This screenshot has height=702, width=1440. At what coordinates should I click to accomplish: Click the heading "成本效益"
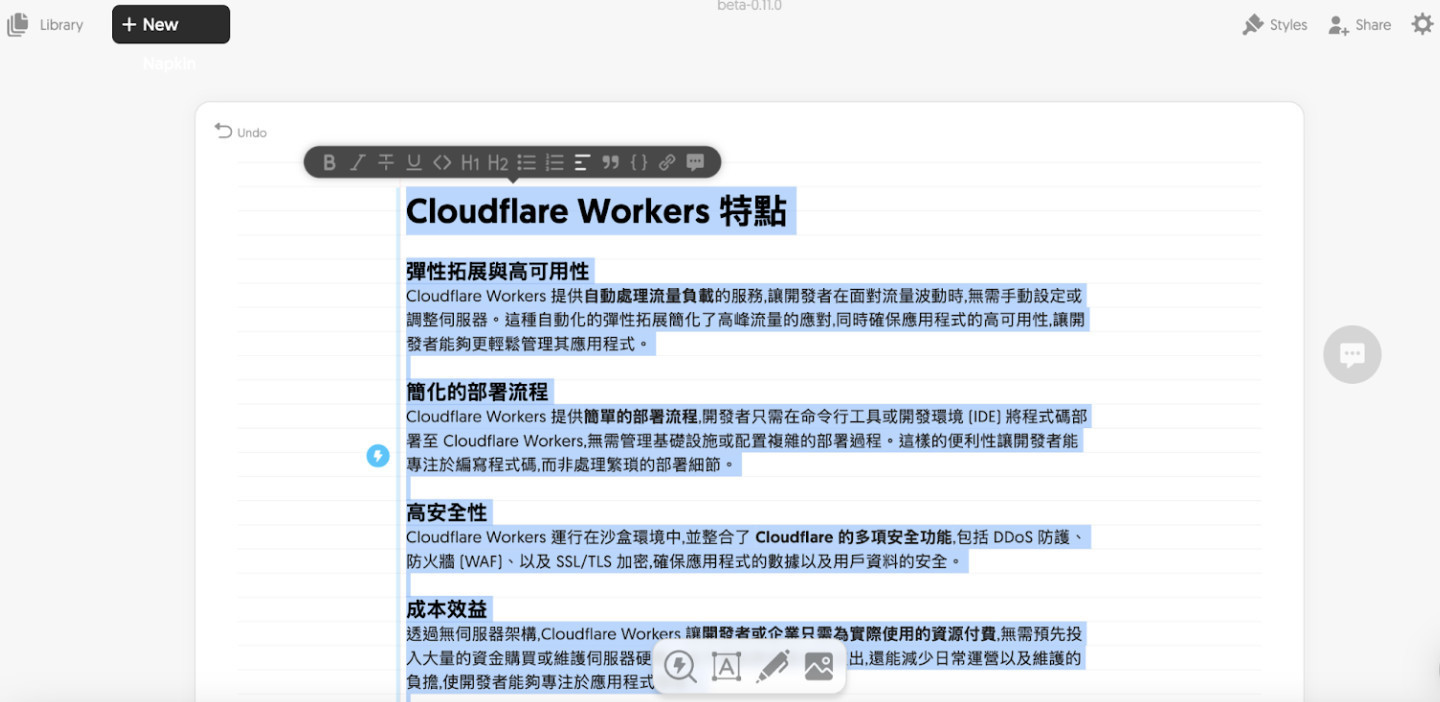(447, 610)
